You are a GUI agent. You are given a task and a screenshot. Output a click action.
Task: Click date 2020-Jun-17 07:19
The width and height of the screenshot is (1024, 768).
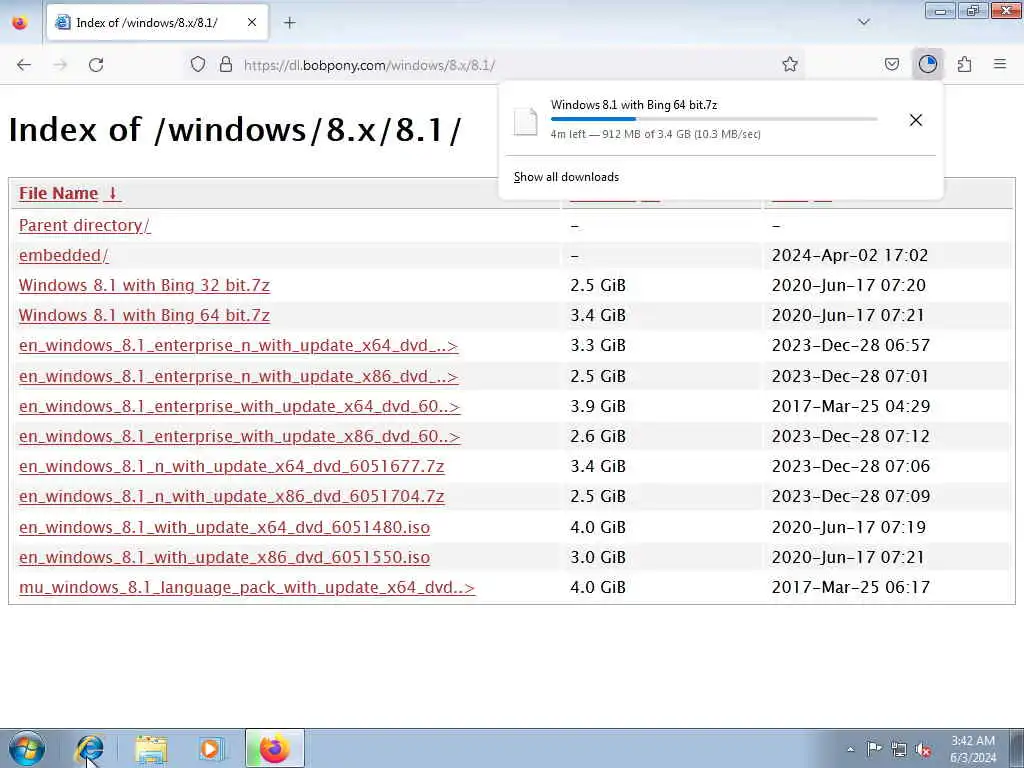[x=848, y=527]
